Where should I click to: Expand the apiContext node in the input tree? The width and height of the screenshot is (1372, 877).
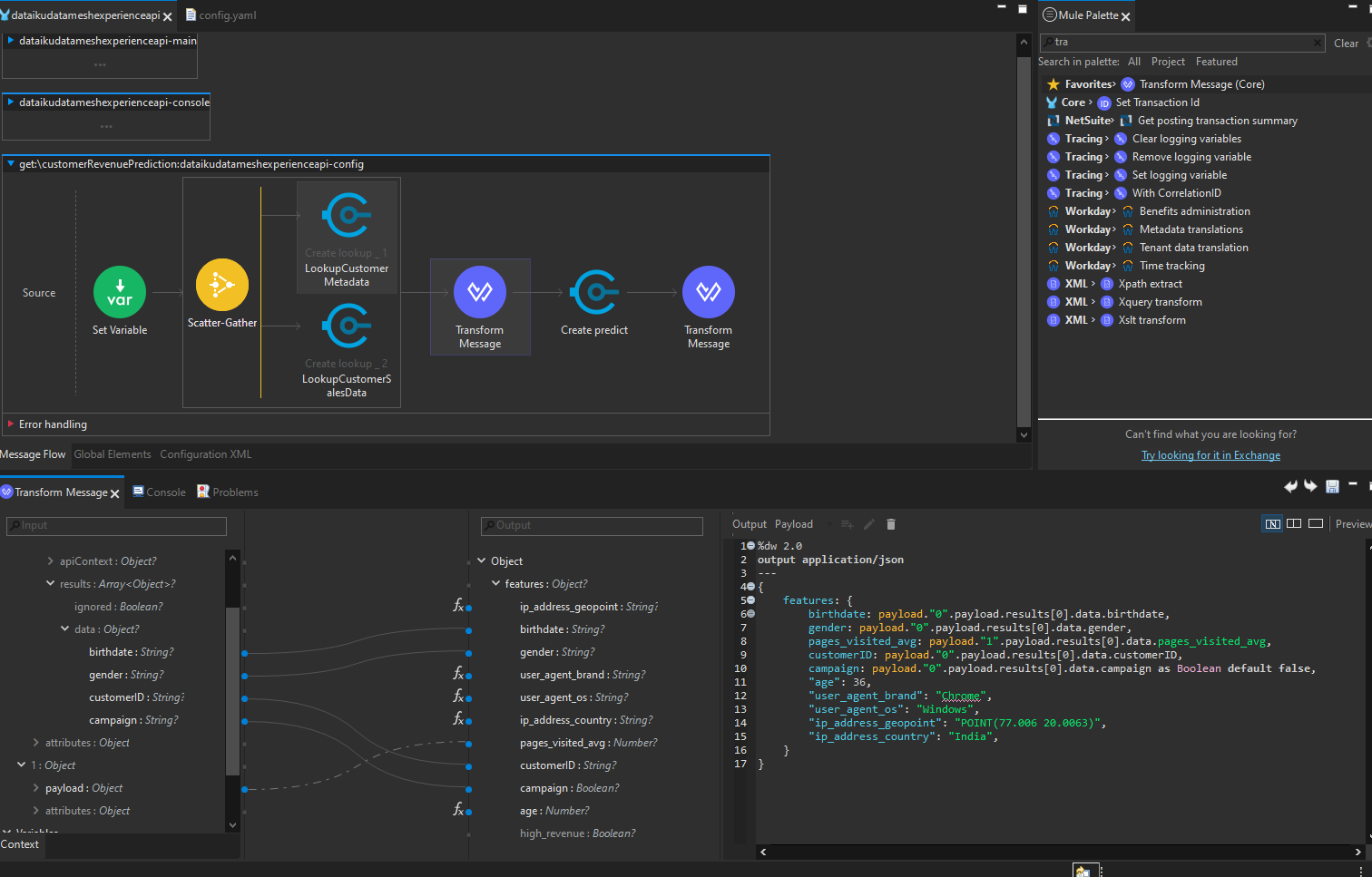[50, 561]
